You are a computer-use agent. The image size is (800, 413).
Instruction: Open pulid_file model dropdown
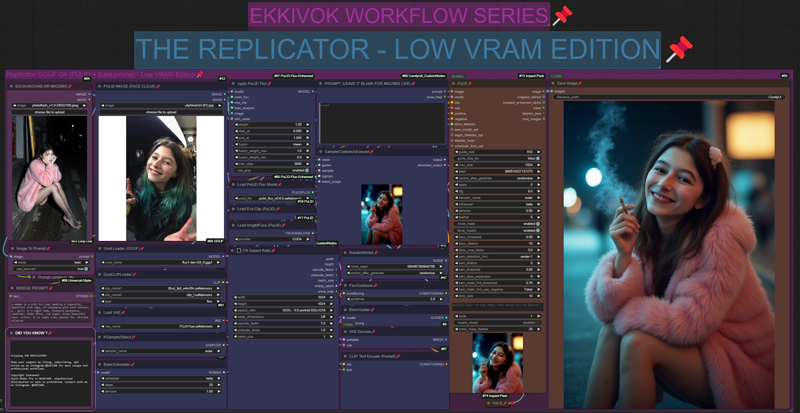271,198
